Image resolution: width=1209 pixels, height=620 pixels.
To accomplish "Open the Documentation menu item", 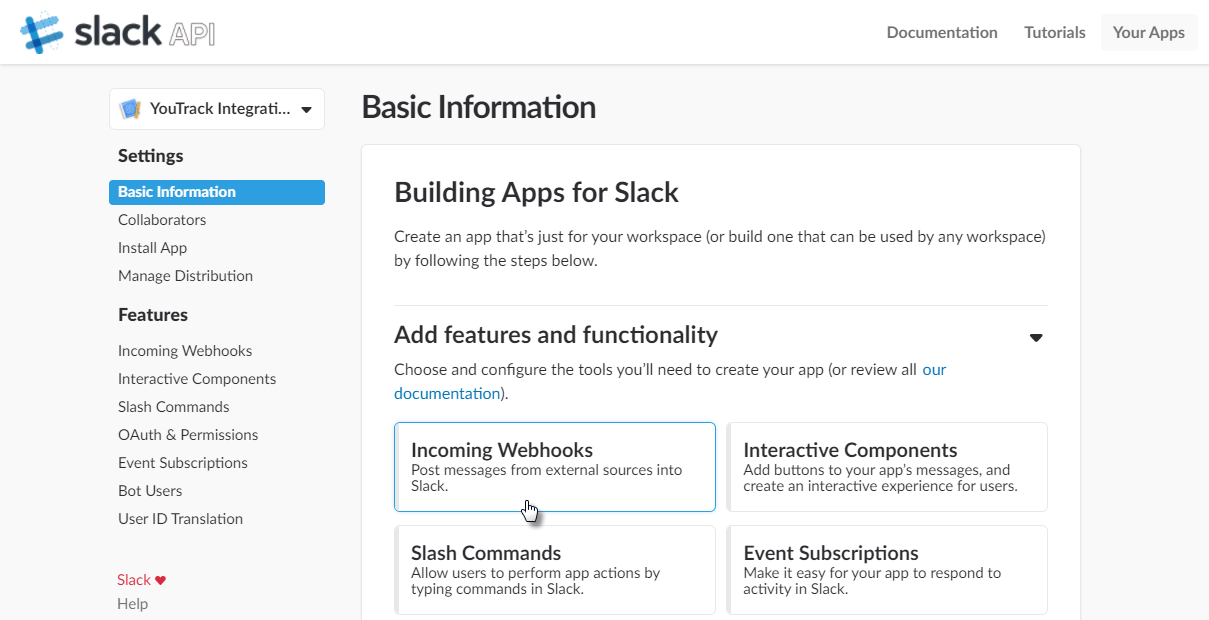I will click(941, 32).
